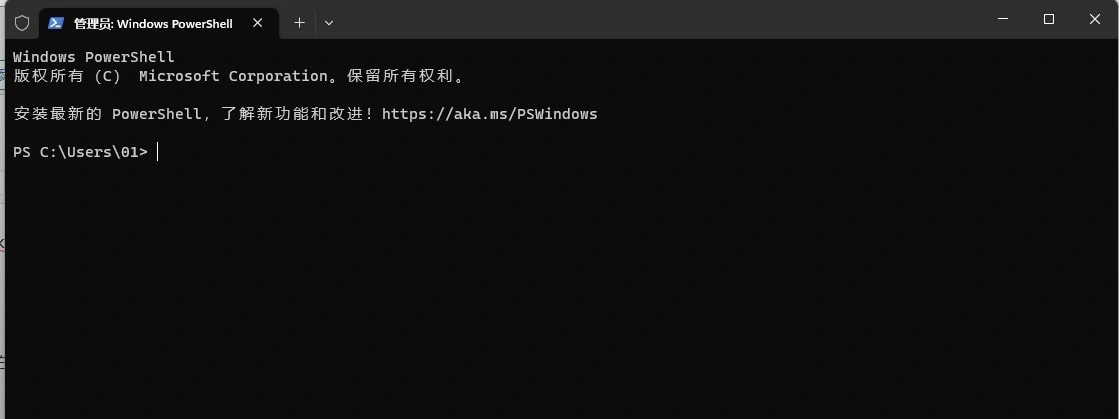Click the administrator shield icon

click(22, 23)
